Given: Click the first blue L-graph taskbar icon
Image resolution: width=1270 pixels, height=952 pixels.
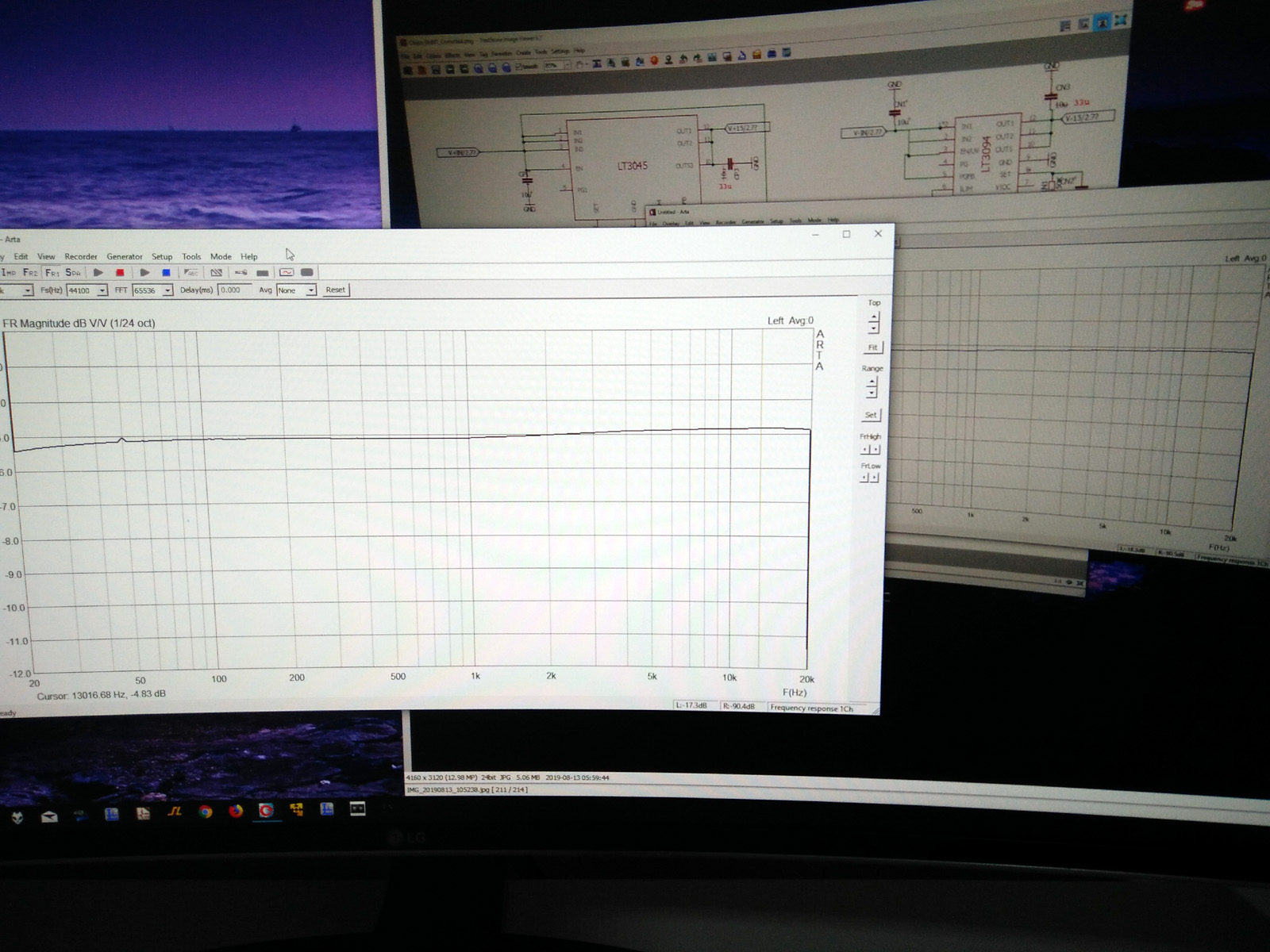Looking at the screenshot, I should (x=112, y=814).
